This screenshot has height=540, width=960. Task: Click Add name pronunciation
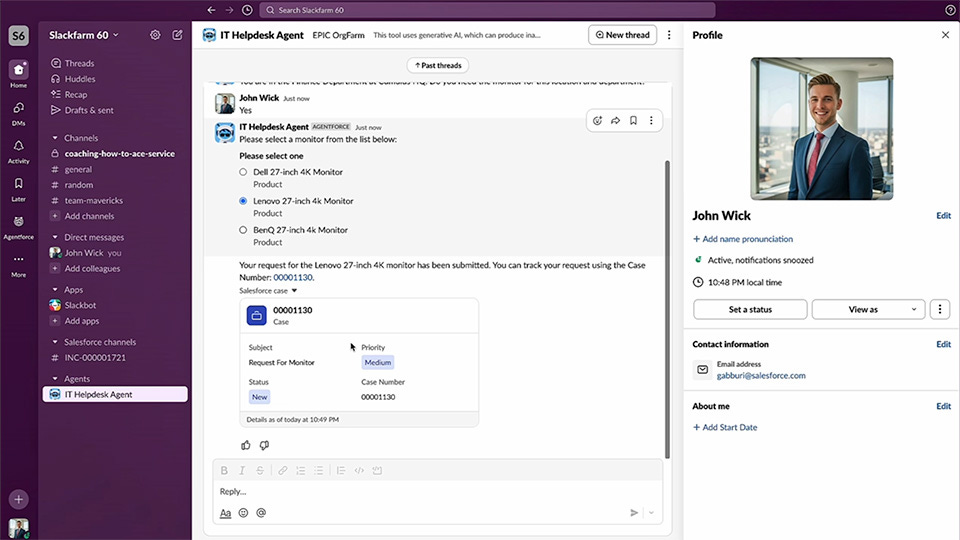coord(743,239)
